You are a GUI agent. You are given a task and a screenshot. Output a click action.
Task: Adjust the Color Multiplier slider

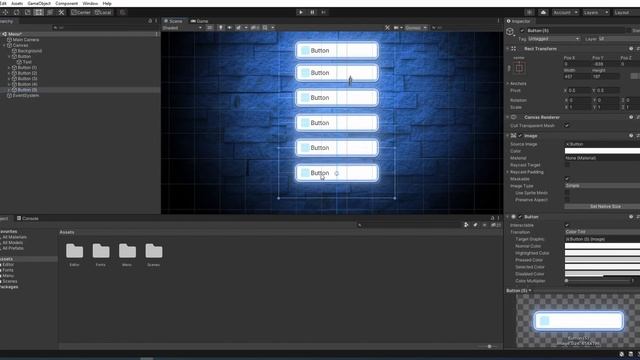[598, 281]
